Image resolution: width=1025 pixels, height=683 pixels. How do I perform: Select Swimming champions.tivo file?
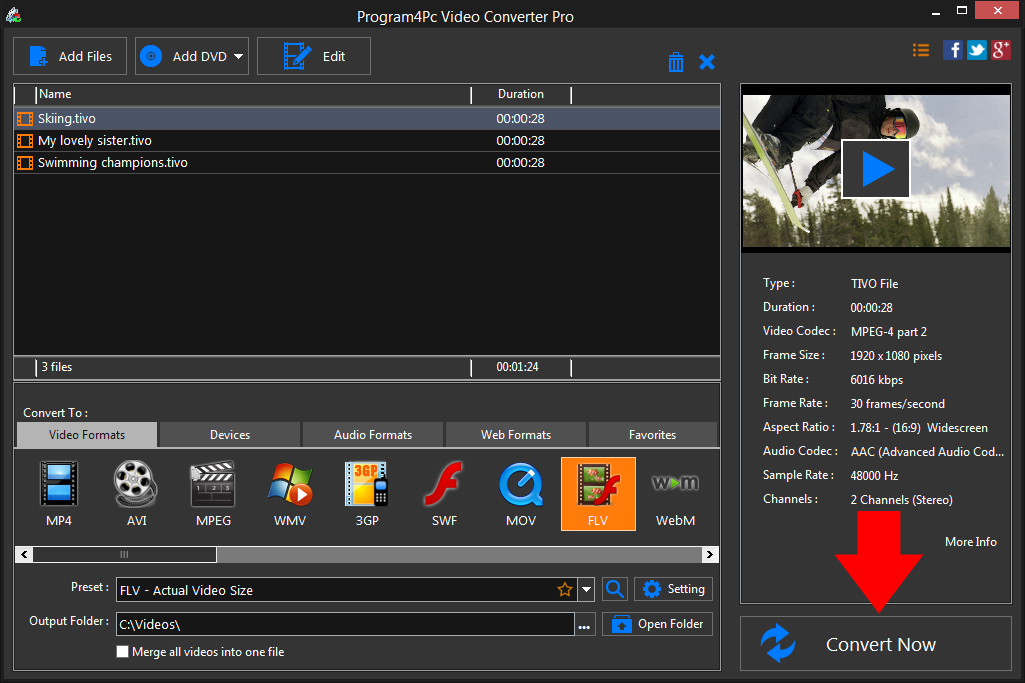(367, 163)
